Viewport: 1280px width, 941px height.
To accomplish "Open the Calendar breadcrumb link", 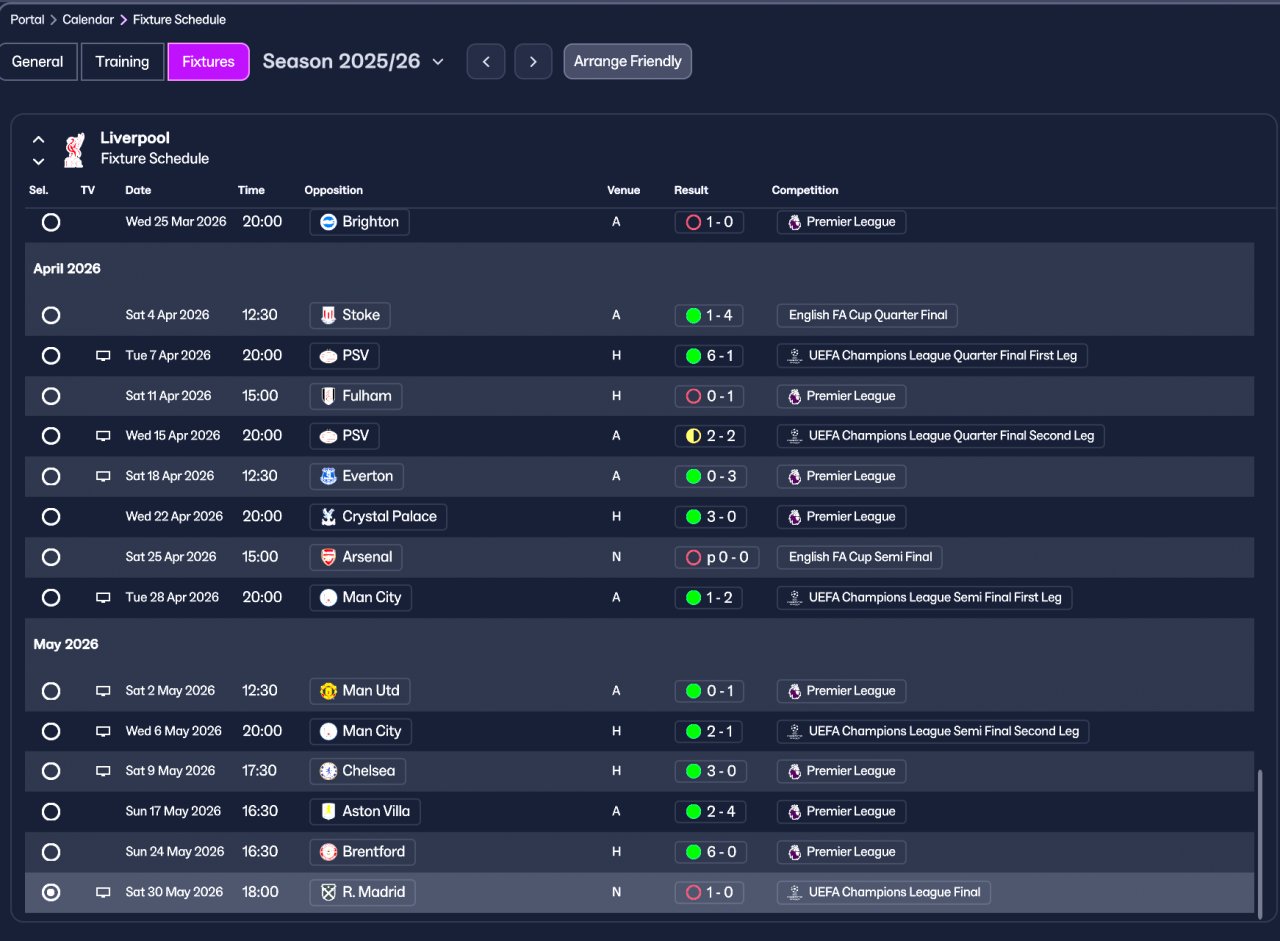I will coord(87,19).
